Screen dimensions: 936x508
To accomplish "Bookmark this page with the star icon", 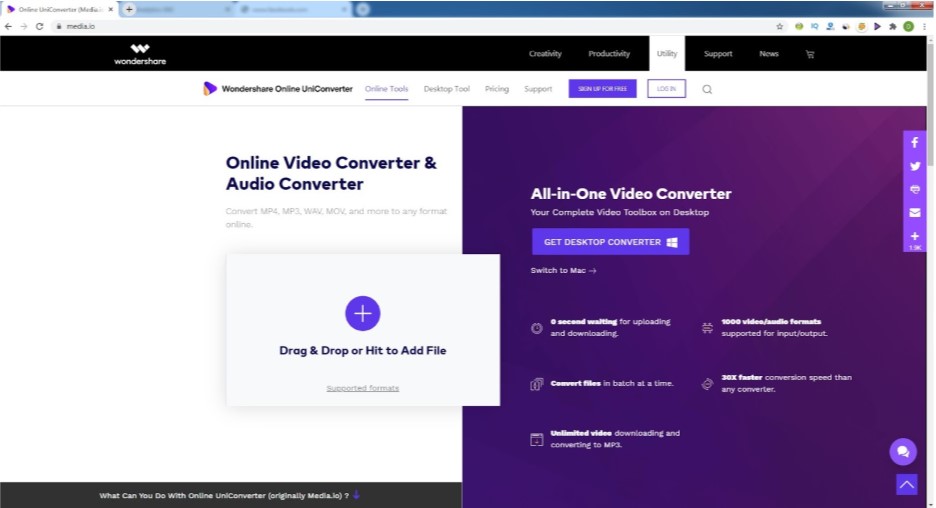I will pyautogui.click(x=780, y=26).
